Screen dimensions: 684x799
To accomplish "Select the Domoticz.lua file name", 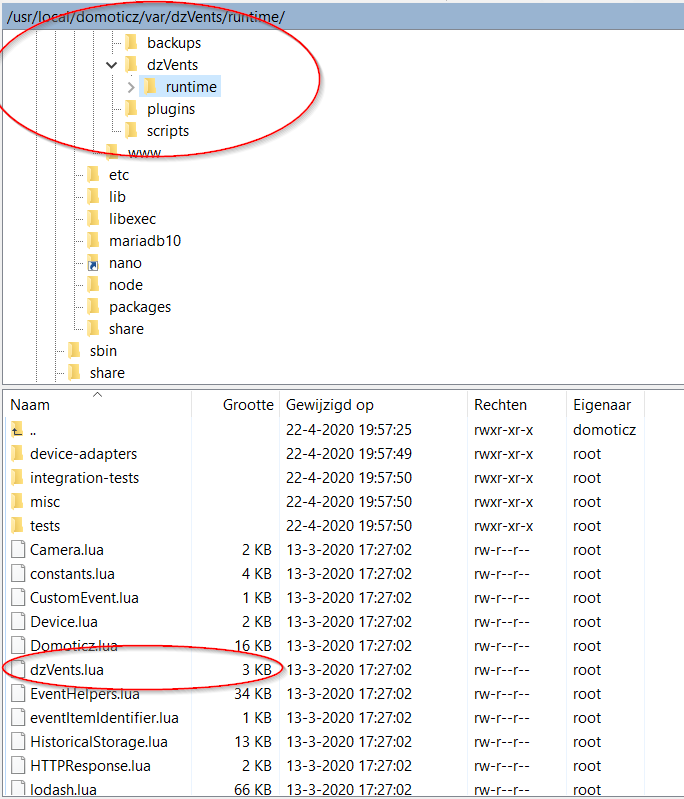I will pos(74,646).
